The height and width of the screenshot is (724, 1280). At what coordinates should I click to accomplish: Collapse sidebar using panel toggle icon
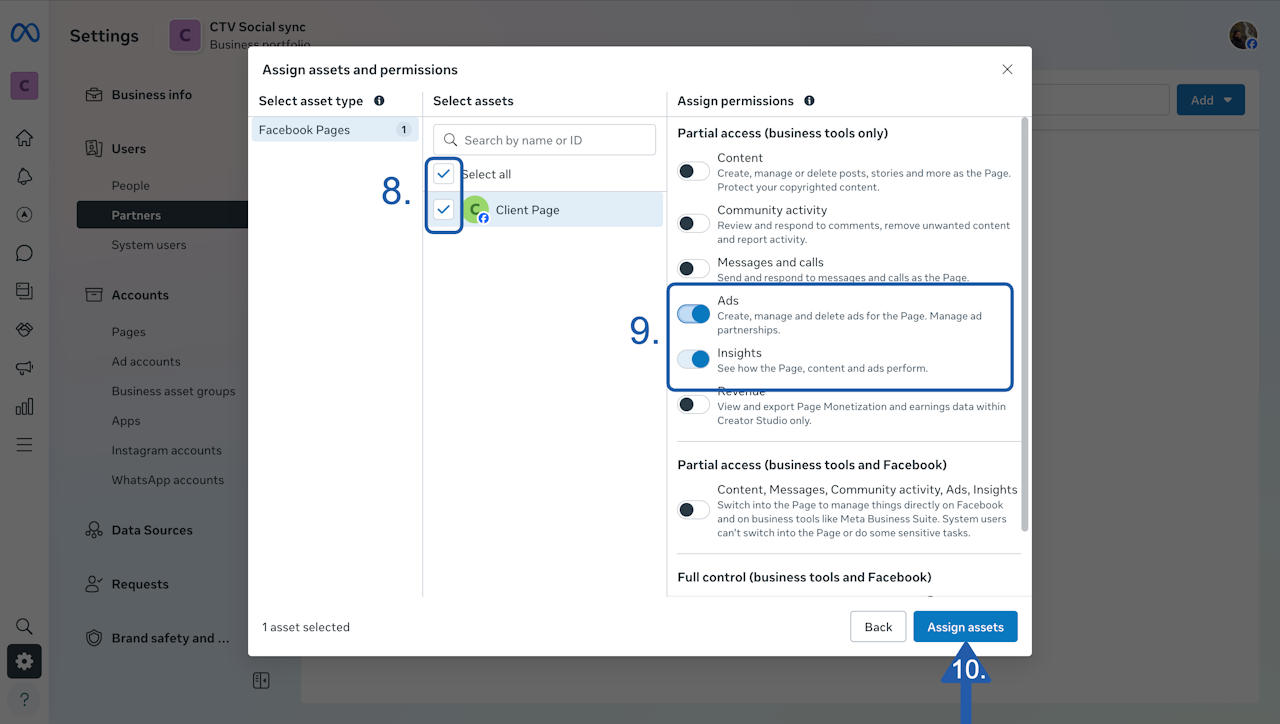pyautogui.click(x=261, y=681)
